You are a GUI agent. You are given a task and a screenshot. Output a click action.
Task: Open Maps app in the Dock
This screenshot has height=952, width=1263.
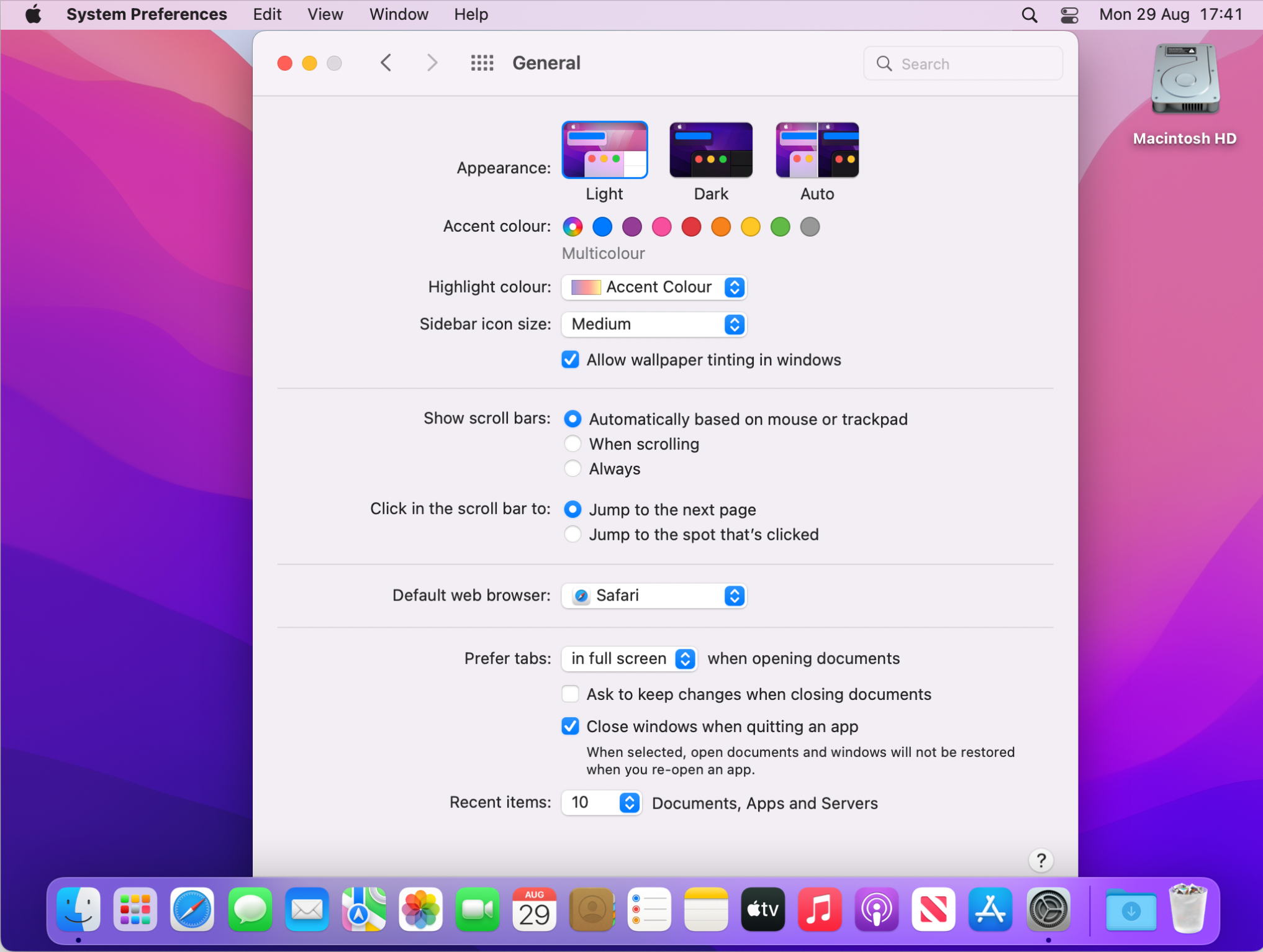[364, 909]
